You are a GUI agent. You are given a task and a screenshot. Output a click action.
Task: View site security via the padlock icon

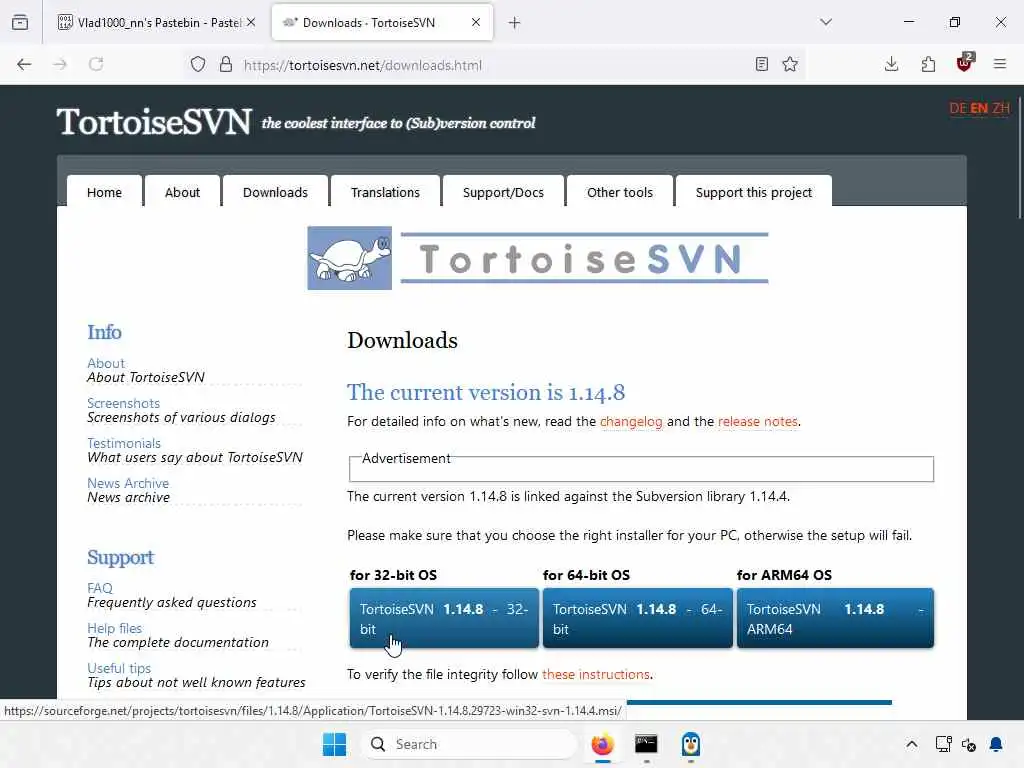point(225,64)
